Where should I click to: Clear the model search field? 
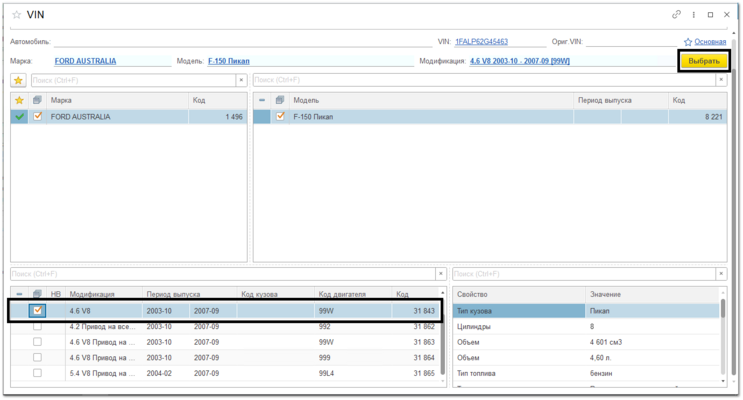(721, 80)
